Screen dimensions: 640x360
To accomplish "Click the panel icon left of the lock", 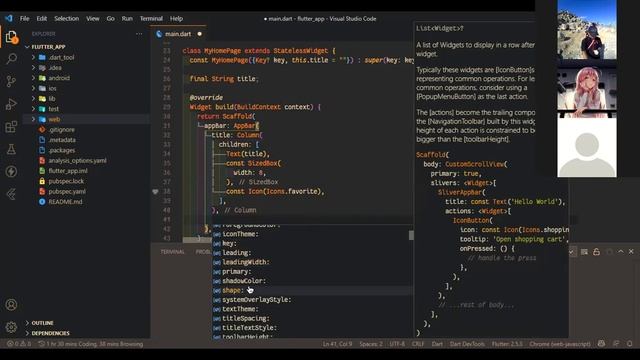I will tap(584, 252).
